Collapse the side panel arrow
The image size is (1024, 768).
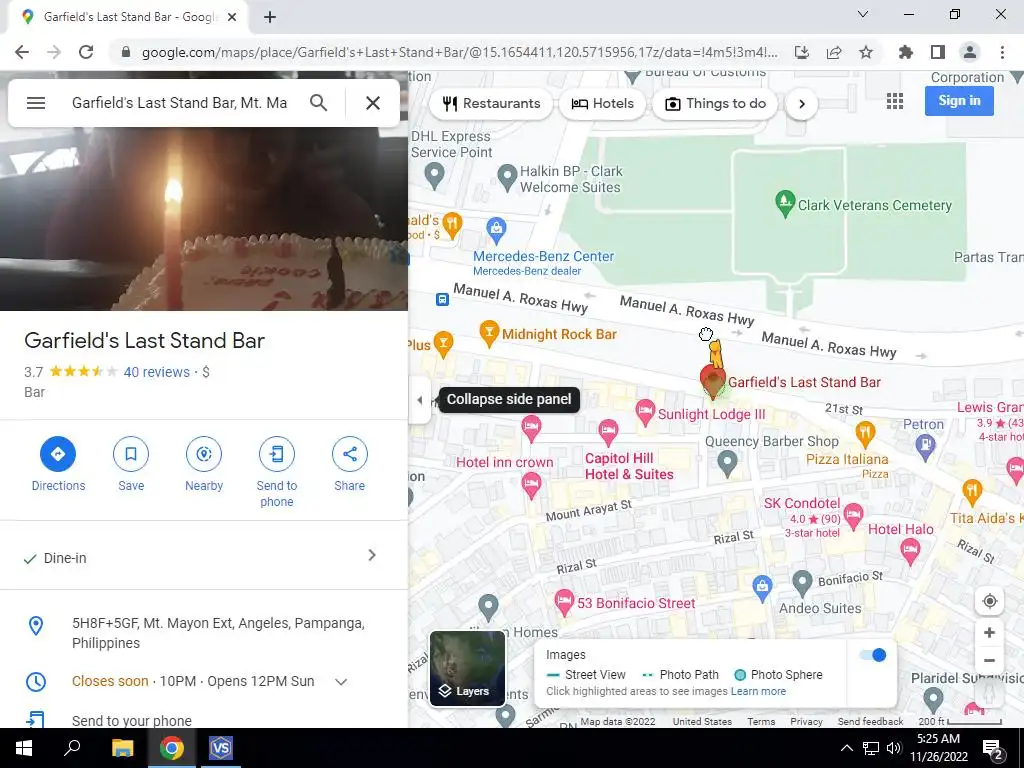pos(419,400)
